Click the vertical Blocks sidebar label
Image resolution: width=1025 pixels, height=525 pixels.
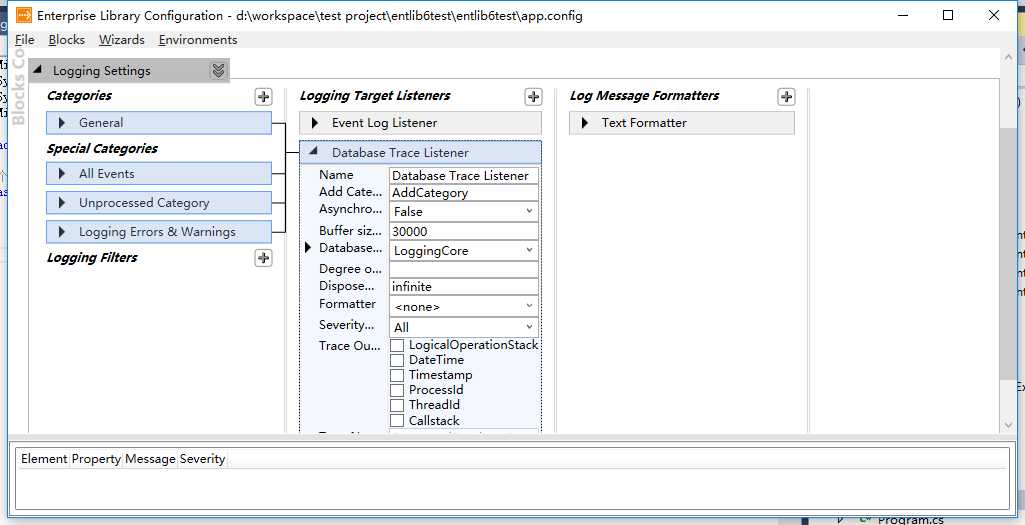pos(18,86)
